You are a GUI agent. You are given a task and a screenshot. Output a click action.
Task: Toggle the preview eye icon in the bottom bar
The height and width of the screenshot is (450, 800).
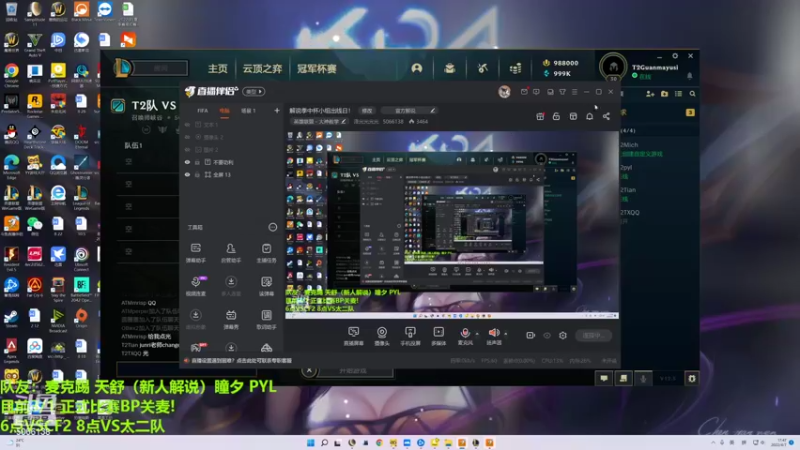[x=547, y=335]
